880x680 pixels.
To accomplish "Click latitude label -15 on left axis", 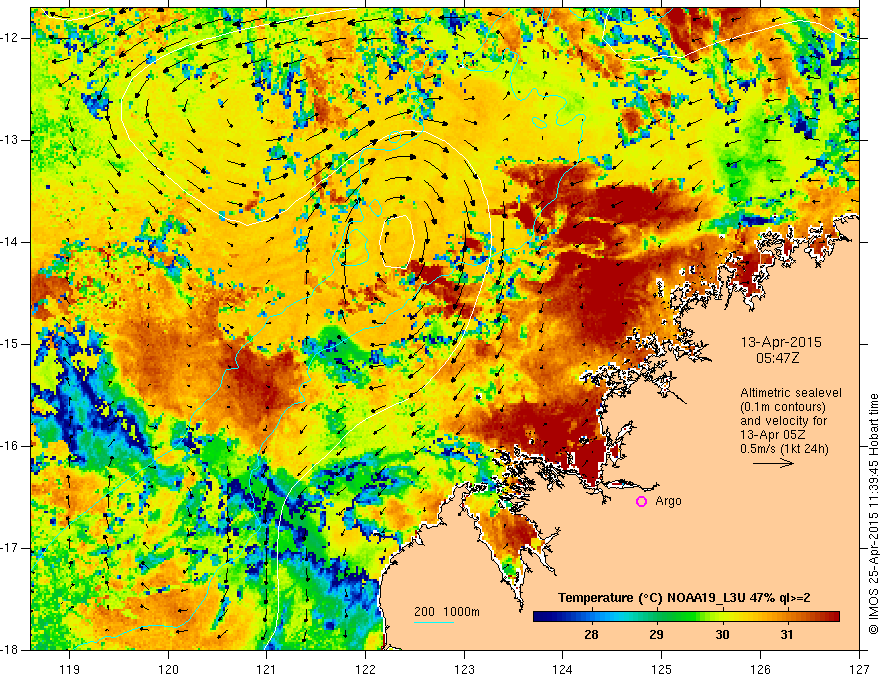I will [11, 344].
